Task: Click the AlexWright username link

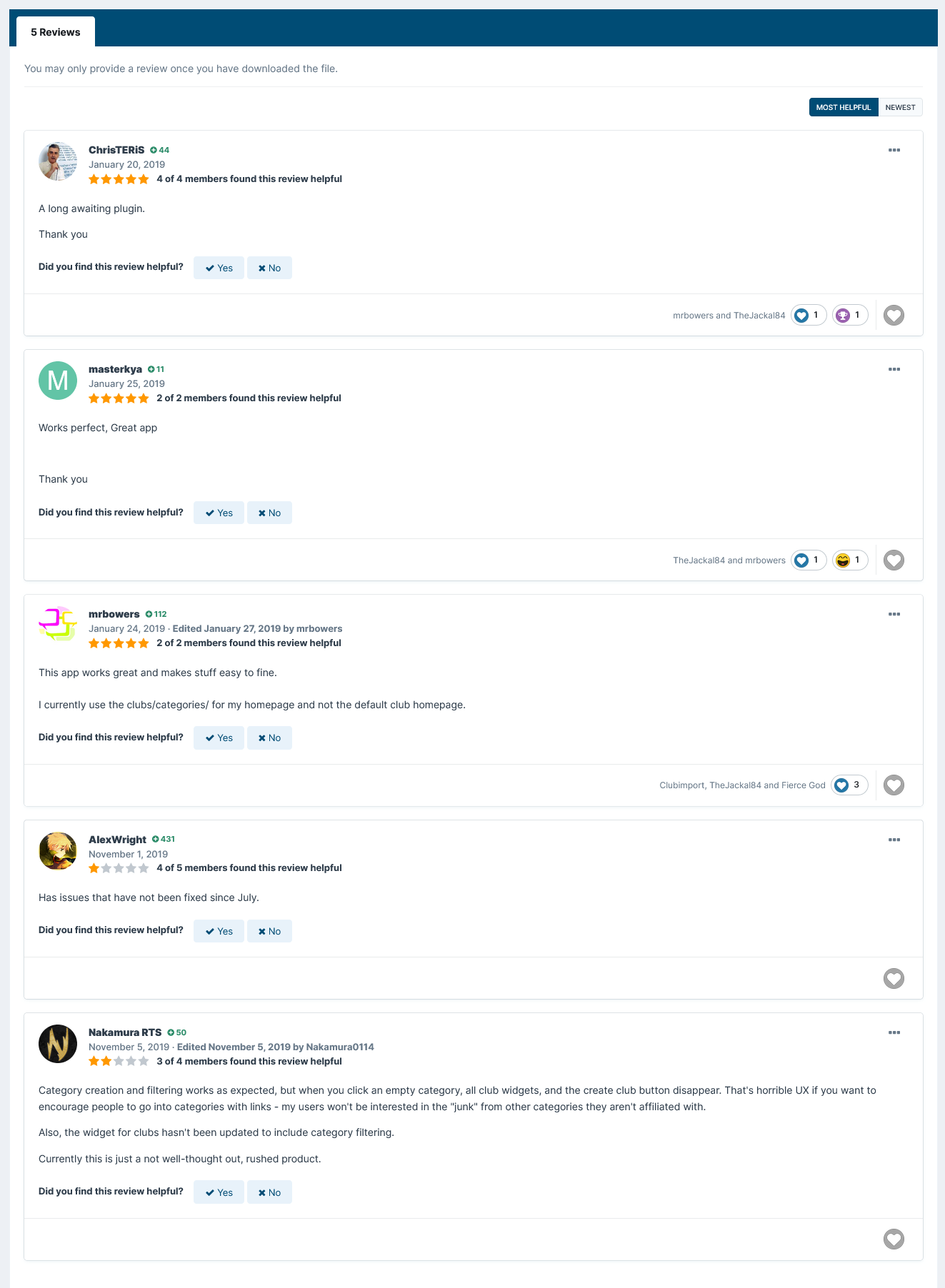Action: [117, 840]
